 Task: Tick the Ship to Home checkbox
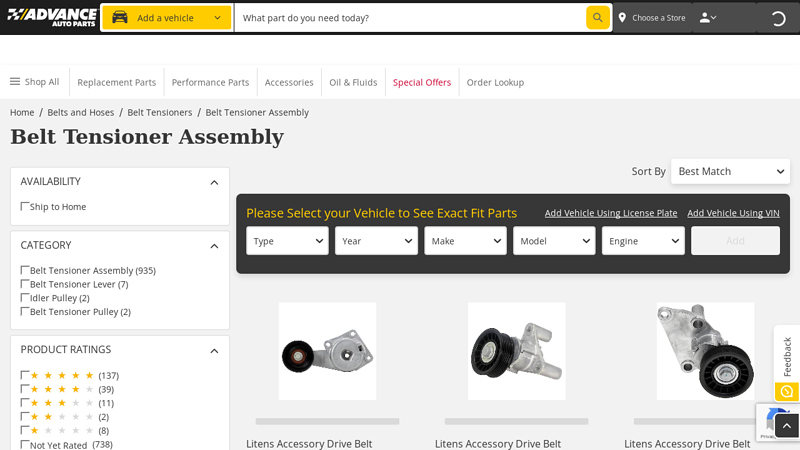24,206
